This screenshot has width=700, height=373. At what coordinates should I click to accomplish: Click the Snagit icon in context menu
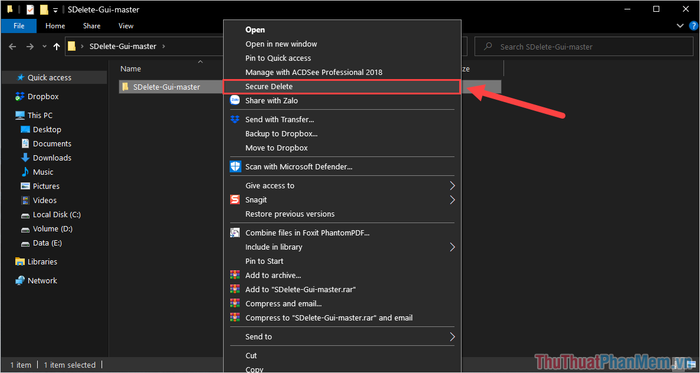(235, 200)
